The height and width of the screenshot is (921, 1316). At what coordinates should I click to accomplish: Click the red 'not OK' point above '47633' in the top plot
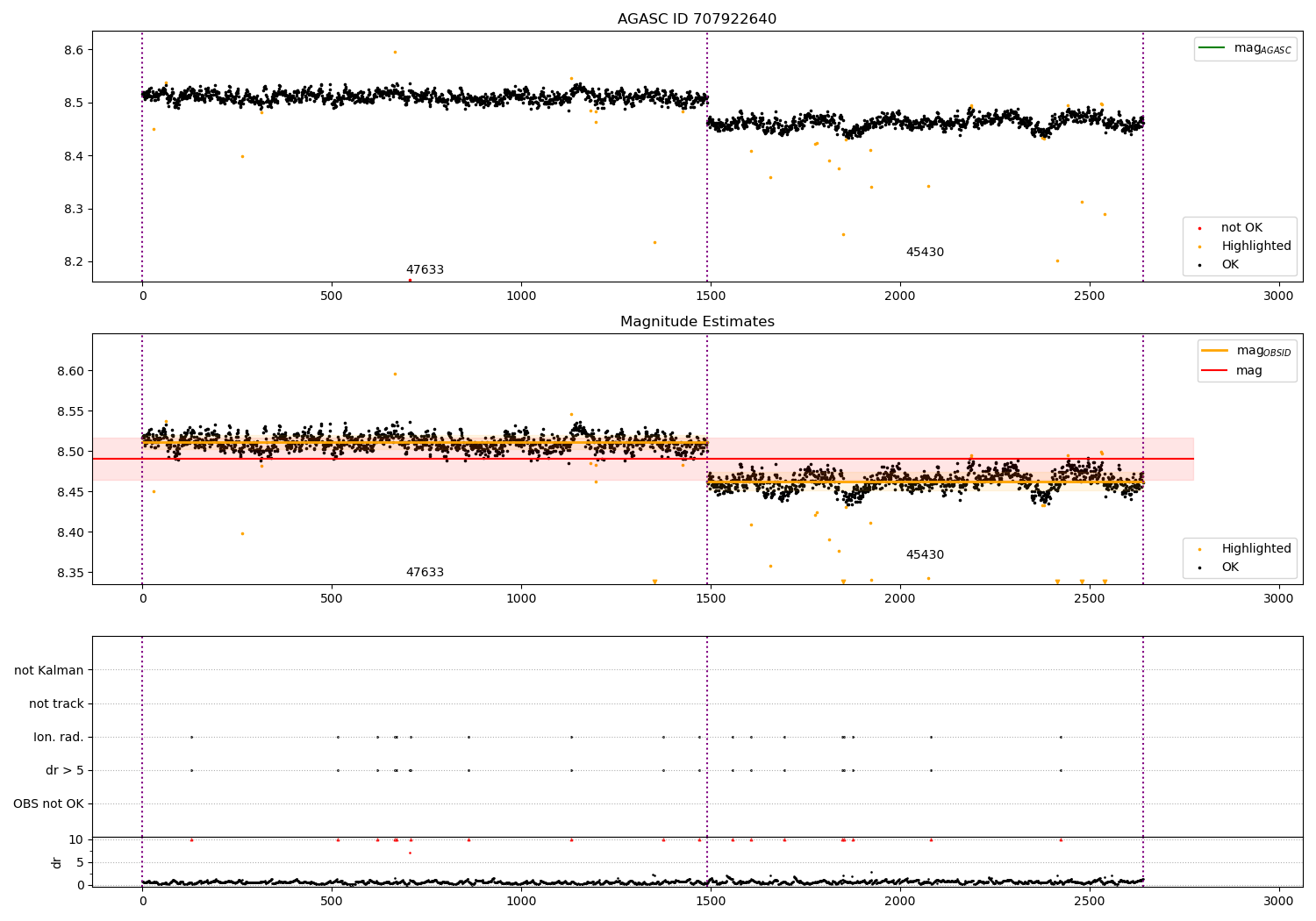pyautogui.click(x=410, y=280)
